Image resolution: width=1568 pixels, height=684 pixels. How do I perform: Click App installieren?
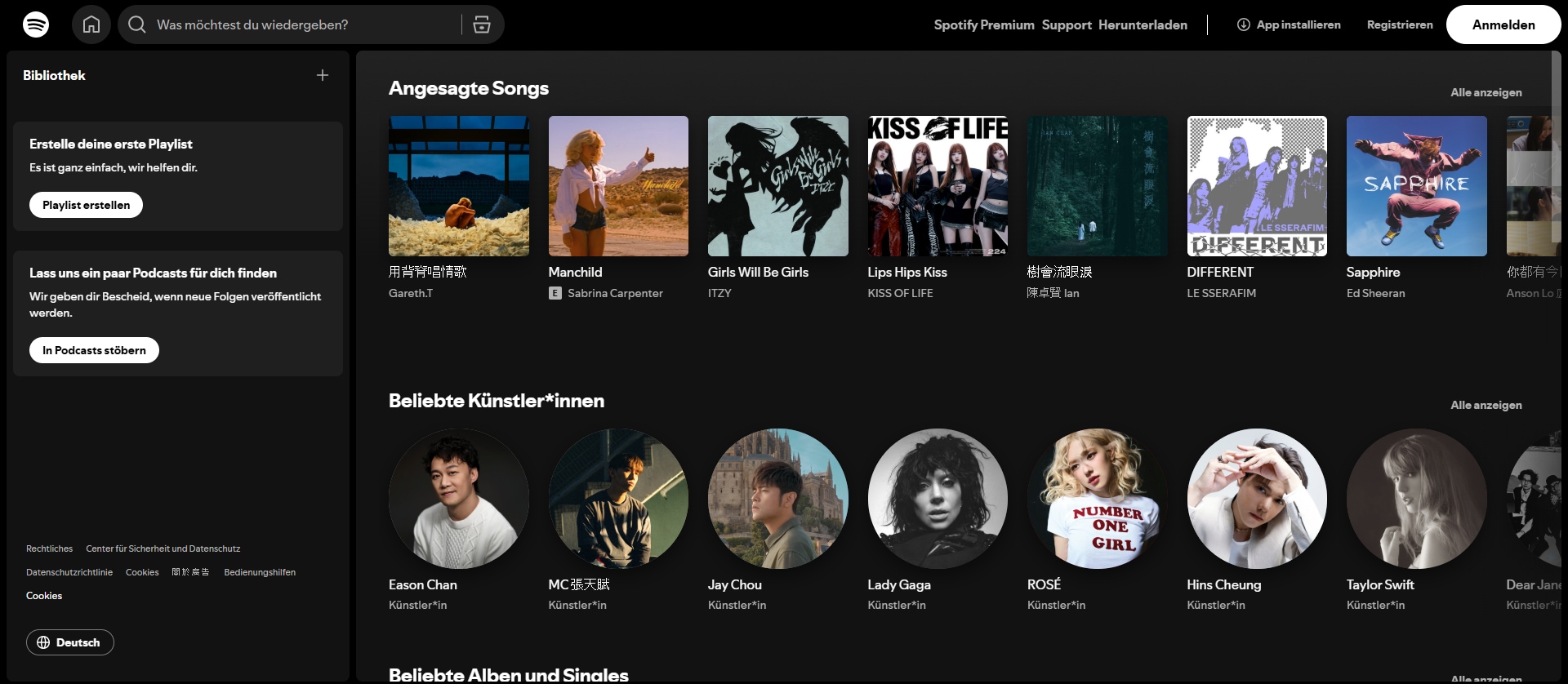click(1289, 24)
